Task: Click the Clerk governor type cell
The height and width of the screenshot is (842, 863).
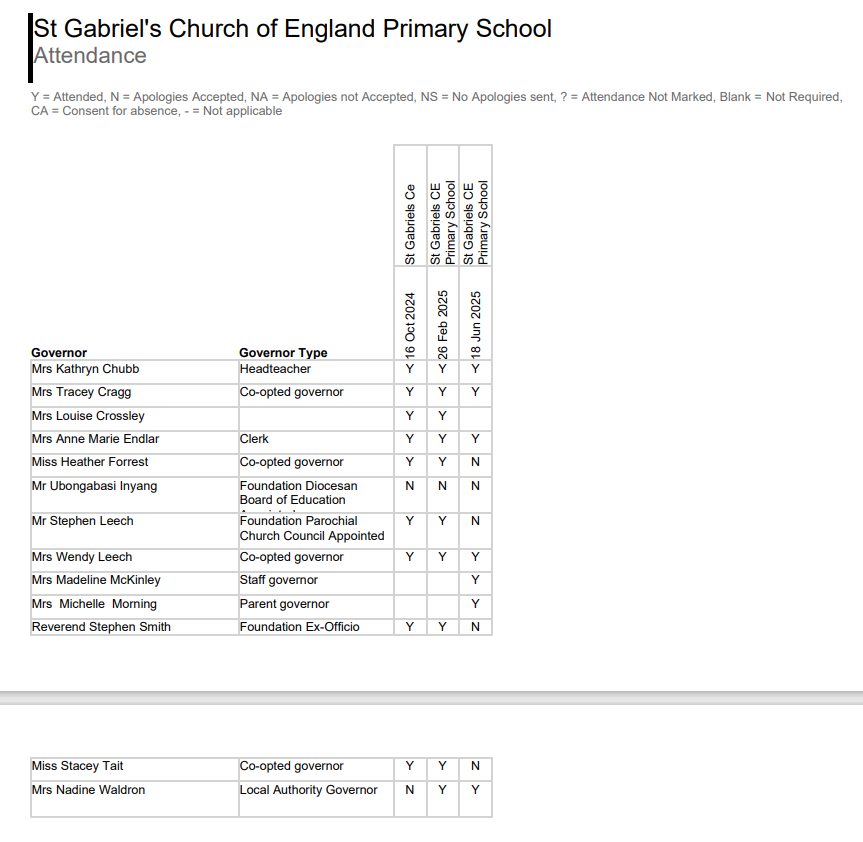Action: coord(254,439)
